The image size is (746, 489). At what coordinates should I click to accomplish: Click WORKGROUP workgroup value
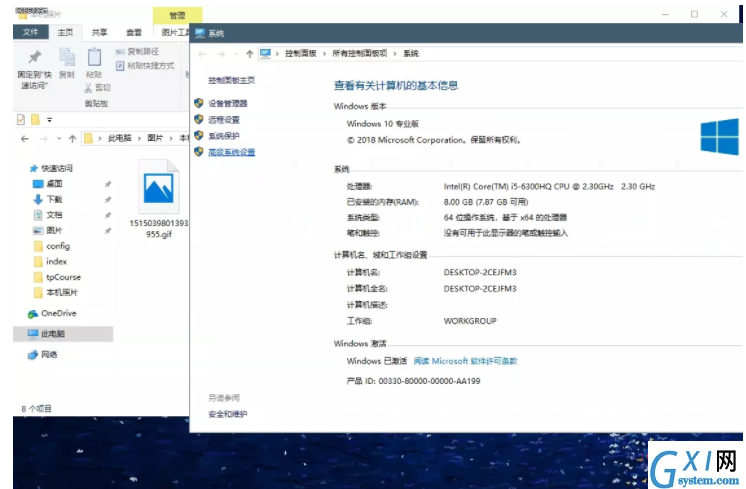[x=470, y=321]
